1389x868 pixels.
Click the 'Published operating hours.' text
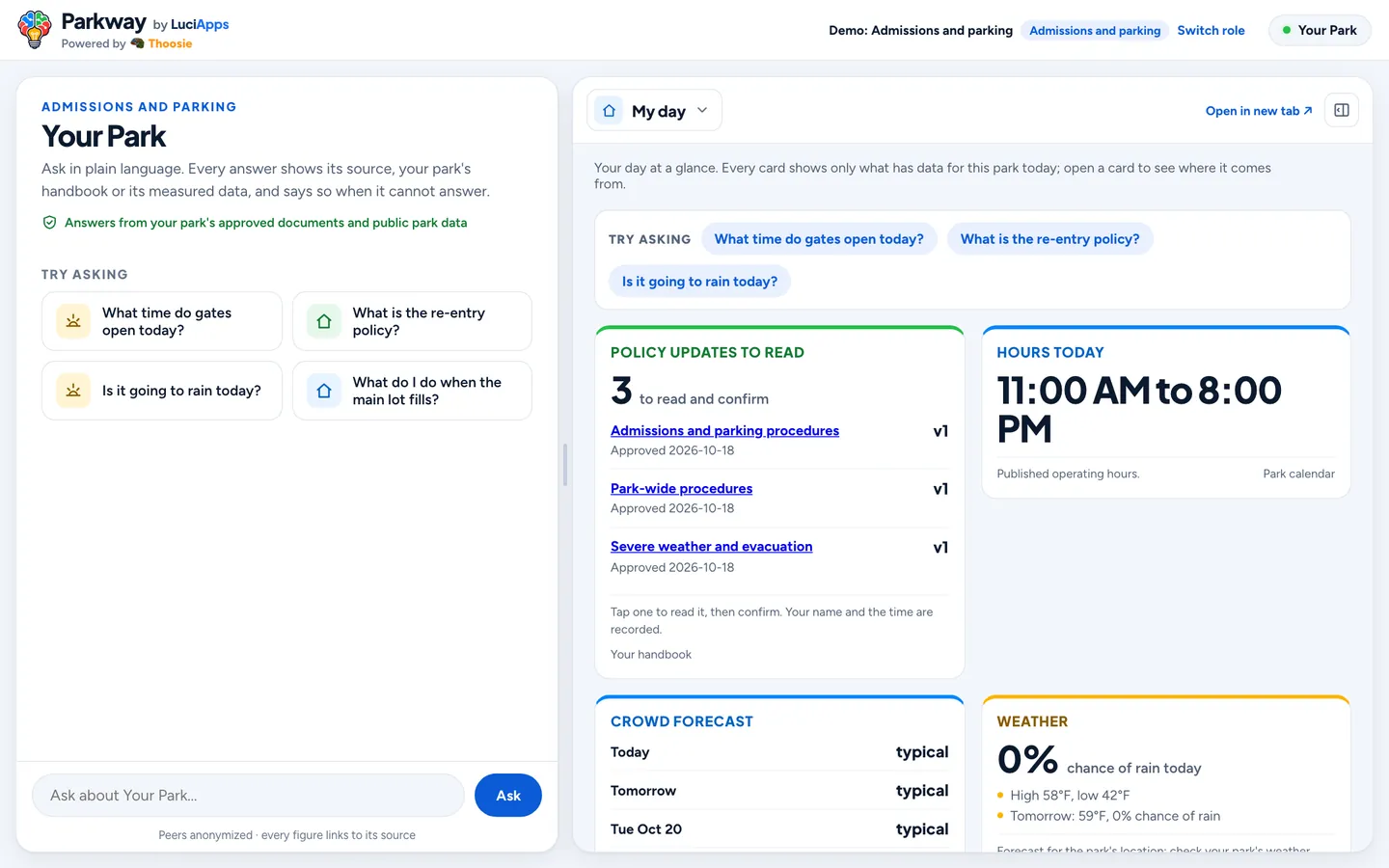(x=1068, y=474)
